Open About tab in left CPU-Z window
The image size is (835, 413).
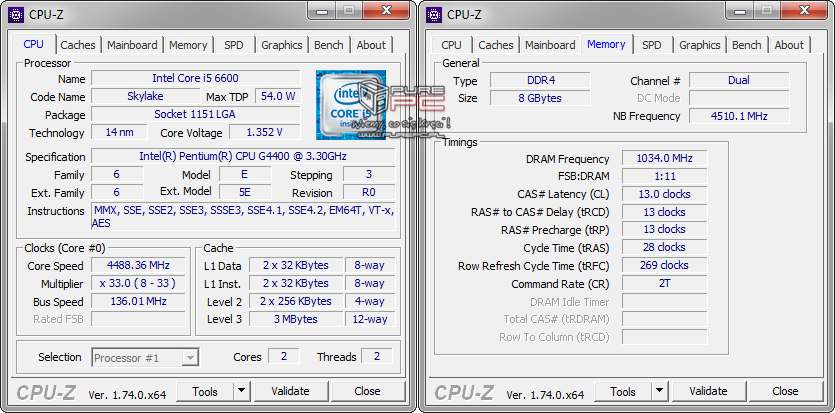pyautogui.click(x=371, y=45)
